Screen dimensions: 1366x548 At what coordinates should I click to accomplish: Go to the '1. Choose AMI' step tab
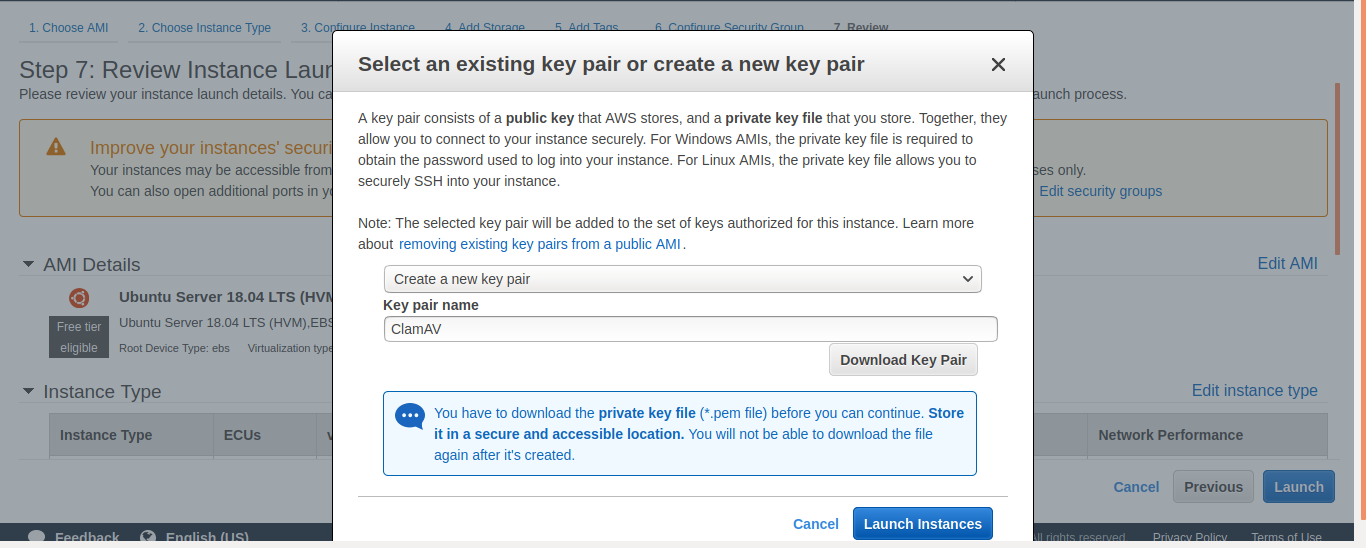tap(69, 28)
